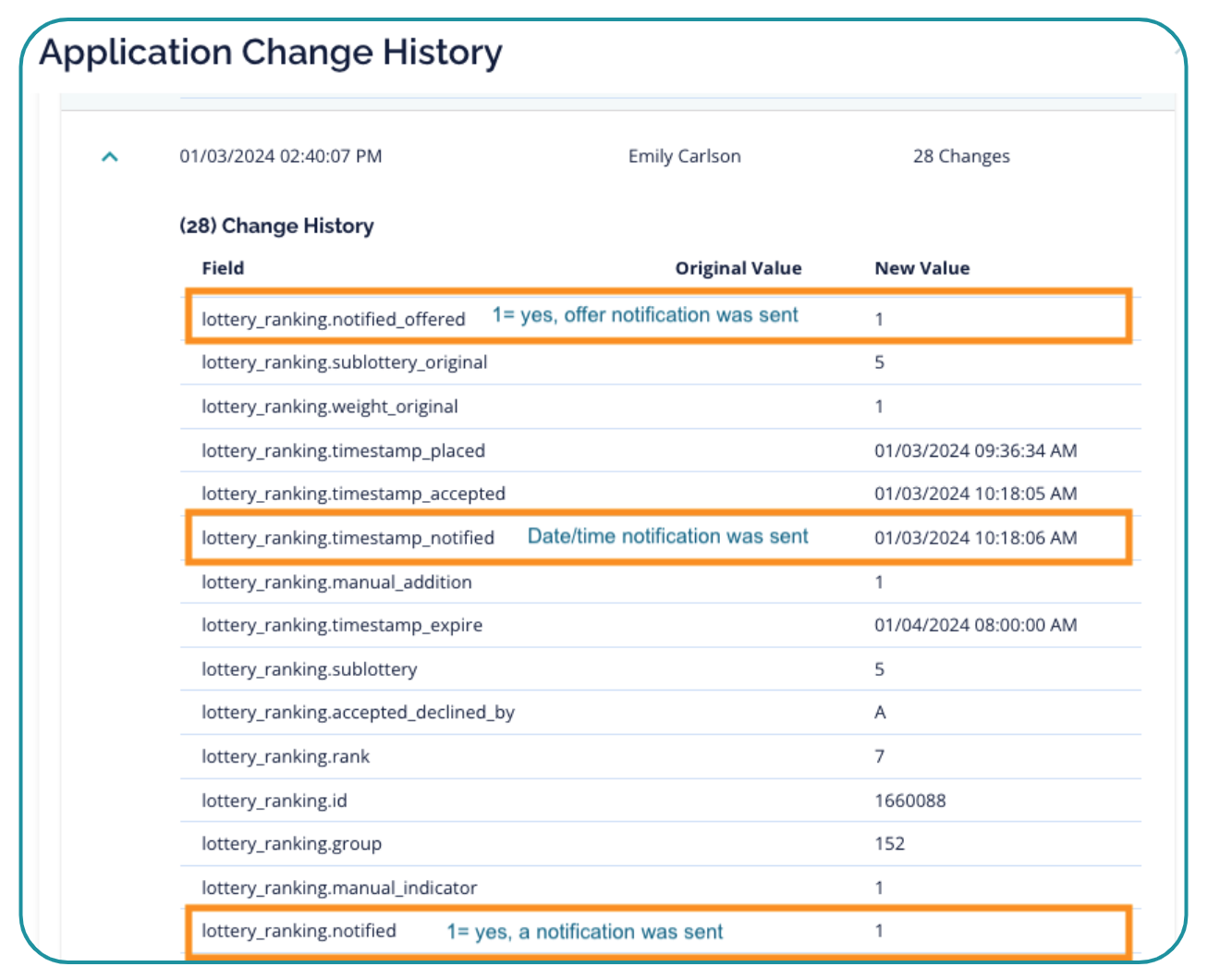Select the lottery_ranking.manual_indicator field
The image size is (1232, 979).
(x=339, y=888)
